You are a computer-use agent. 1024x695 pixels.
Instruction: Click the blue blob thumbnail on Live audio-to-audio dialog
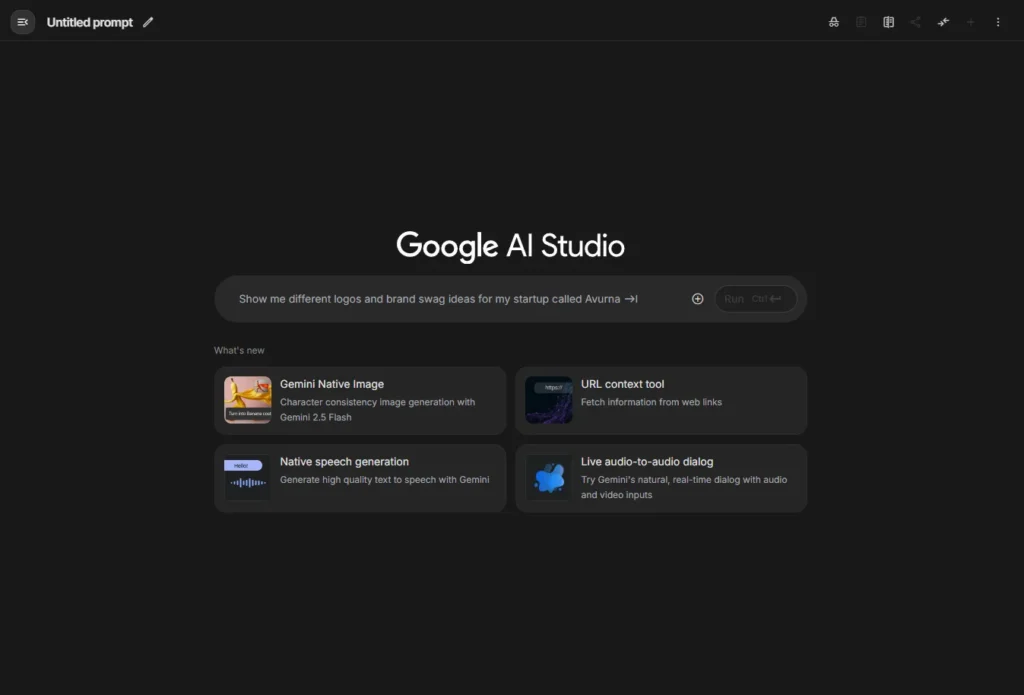tap(549, 477)
